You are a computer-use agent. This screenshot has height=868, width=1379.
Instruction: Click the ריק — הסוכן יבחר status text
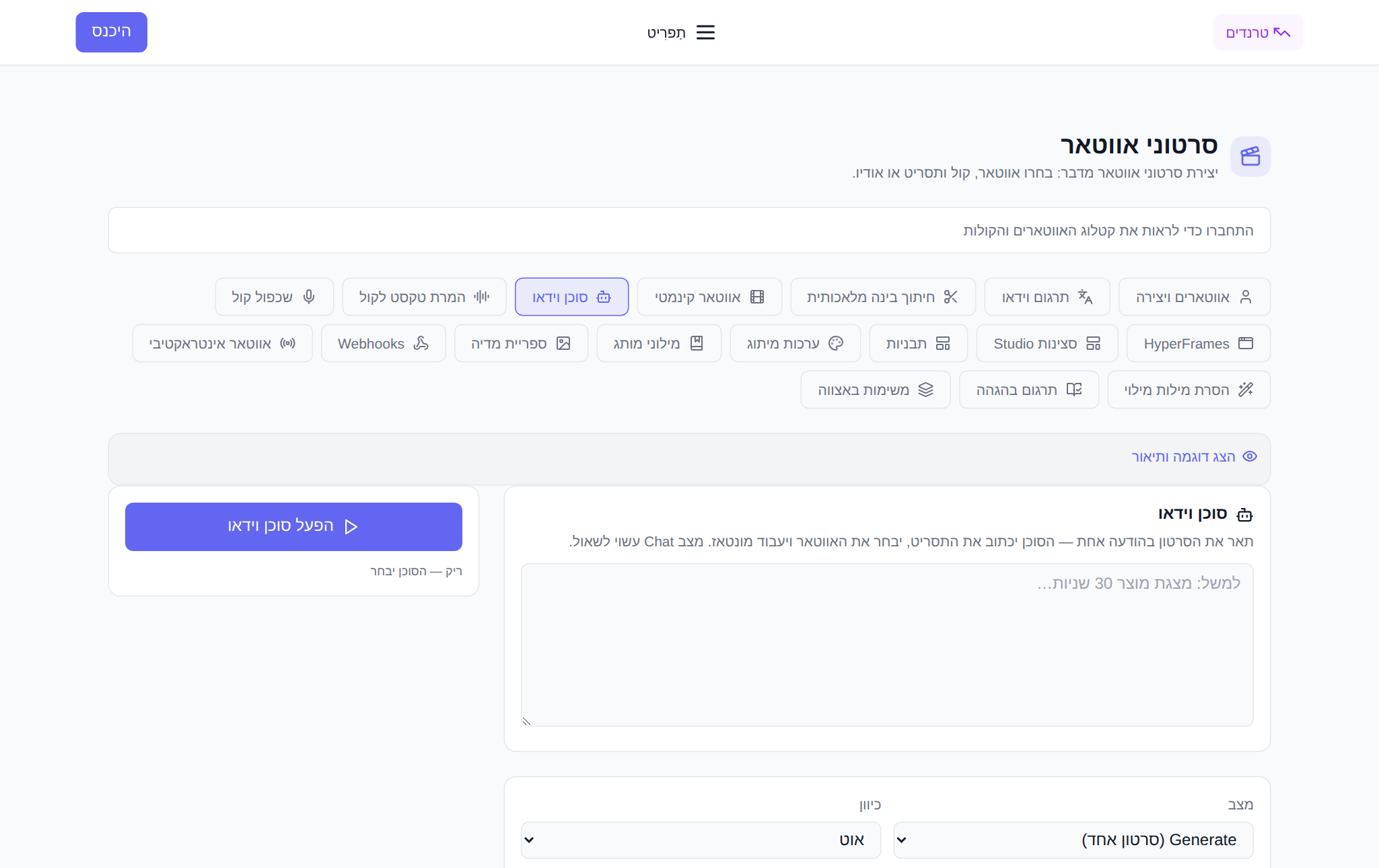pos(416,571)
